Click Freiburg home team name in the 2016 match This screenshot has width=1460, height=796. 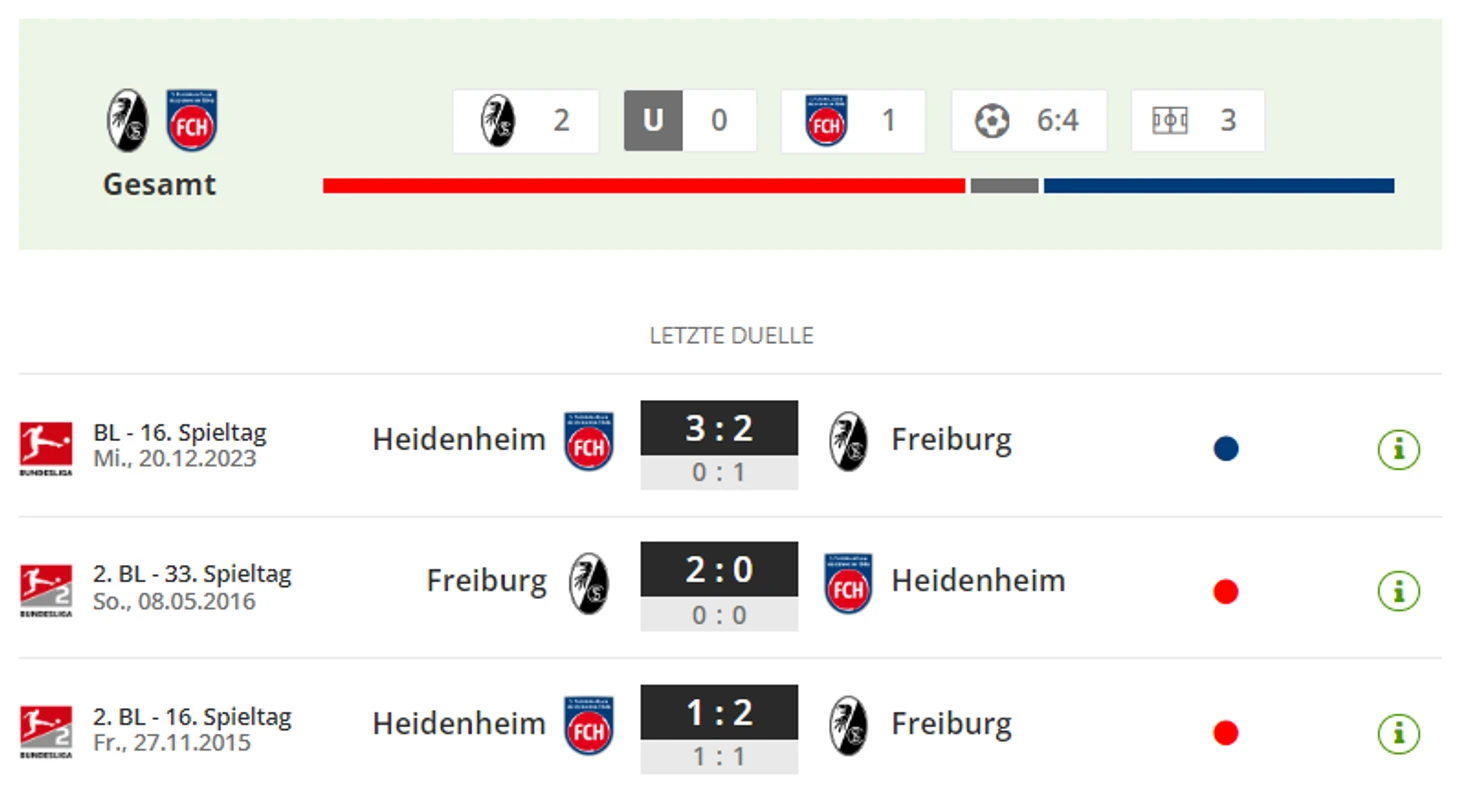[x=486, y=581]
